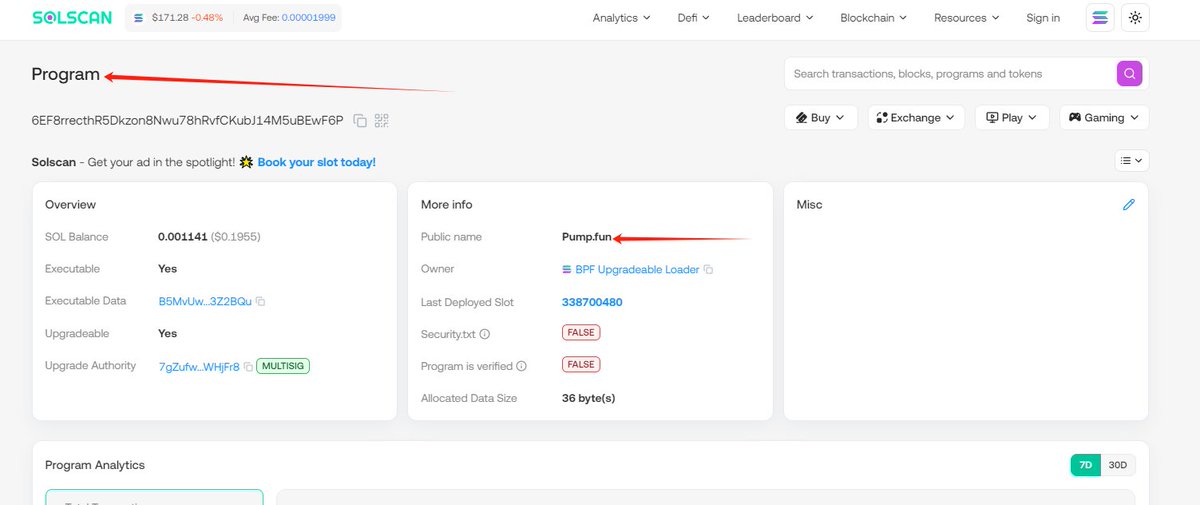Click the program address text 6EF8rrecth...
This screenshot has width=1200, height=505.
click(x=187, y=120)
